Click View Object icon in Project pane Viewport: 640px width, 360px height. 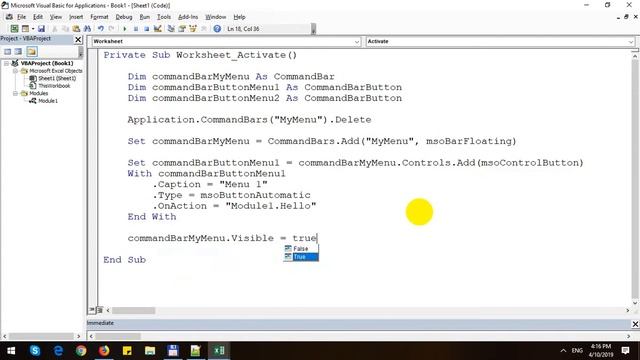pos(18,51)
